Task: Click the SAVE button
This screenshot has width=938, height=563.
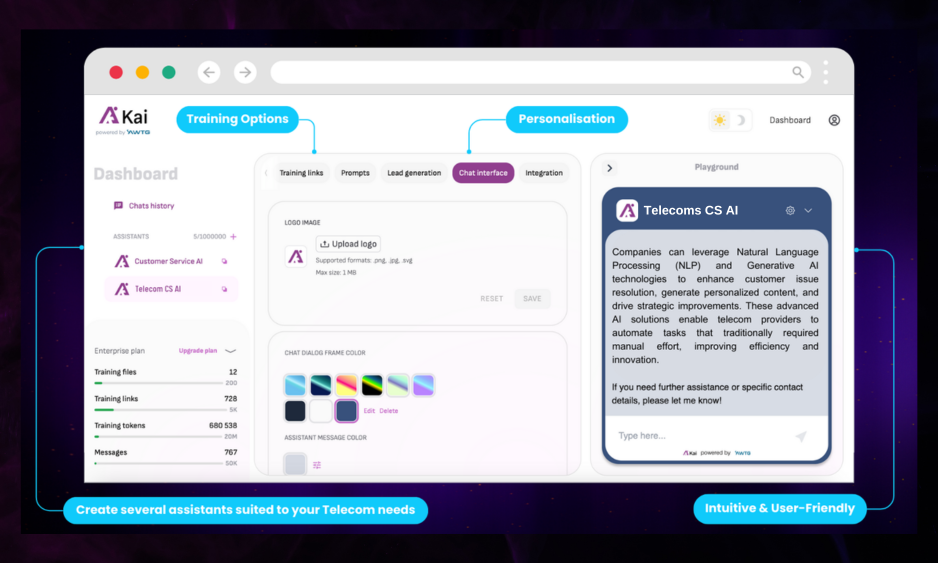Action: coord(532,299)
